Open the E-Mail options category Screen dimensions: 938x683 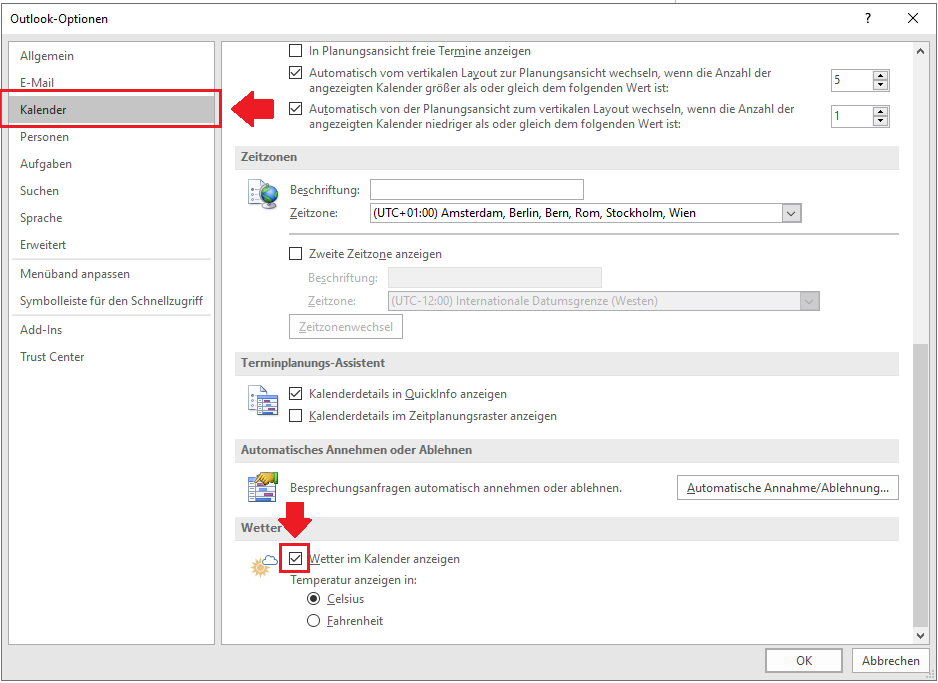click(112, 83)
